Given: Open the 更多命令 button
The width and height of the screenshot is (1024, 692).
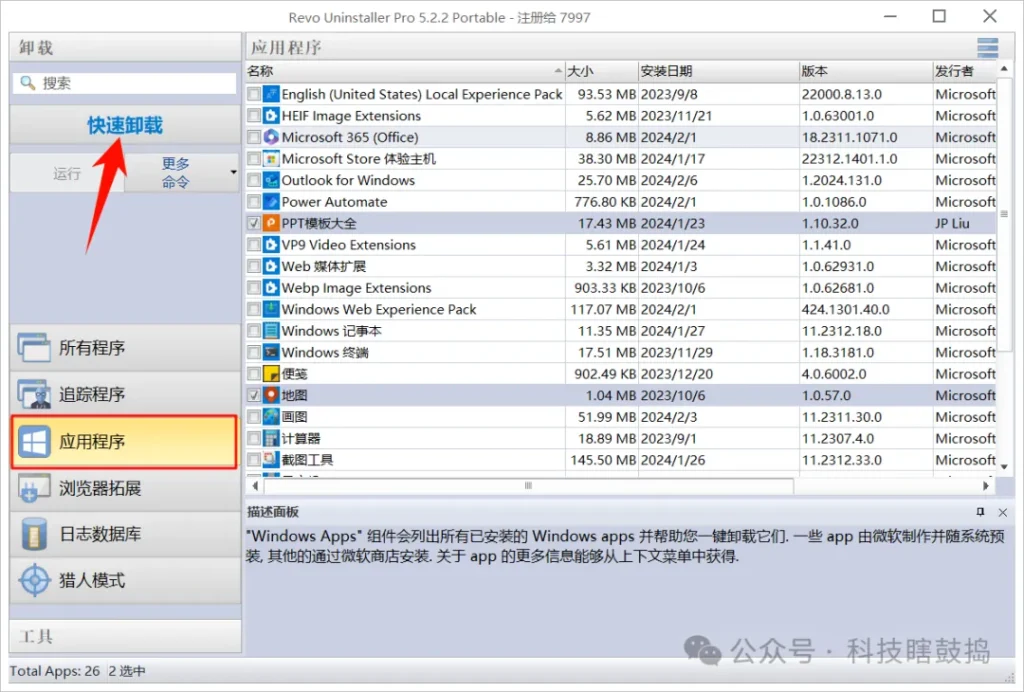Looking at the screenshot, I should pos(182,173).
